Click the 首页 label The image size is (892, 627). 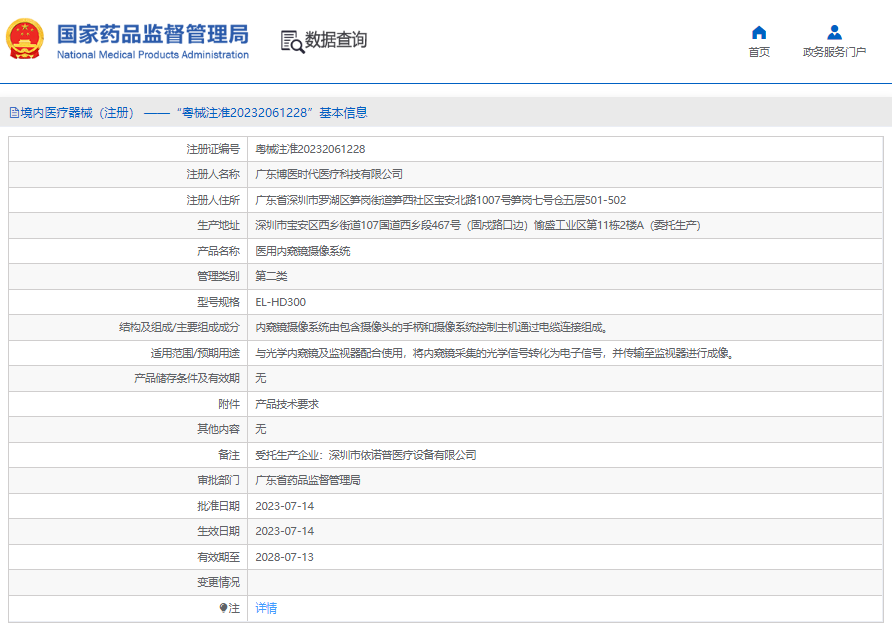(x=759, y=52)
